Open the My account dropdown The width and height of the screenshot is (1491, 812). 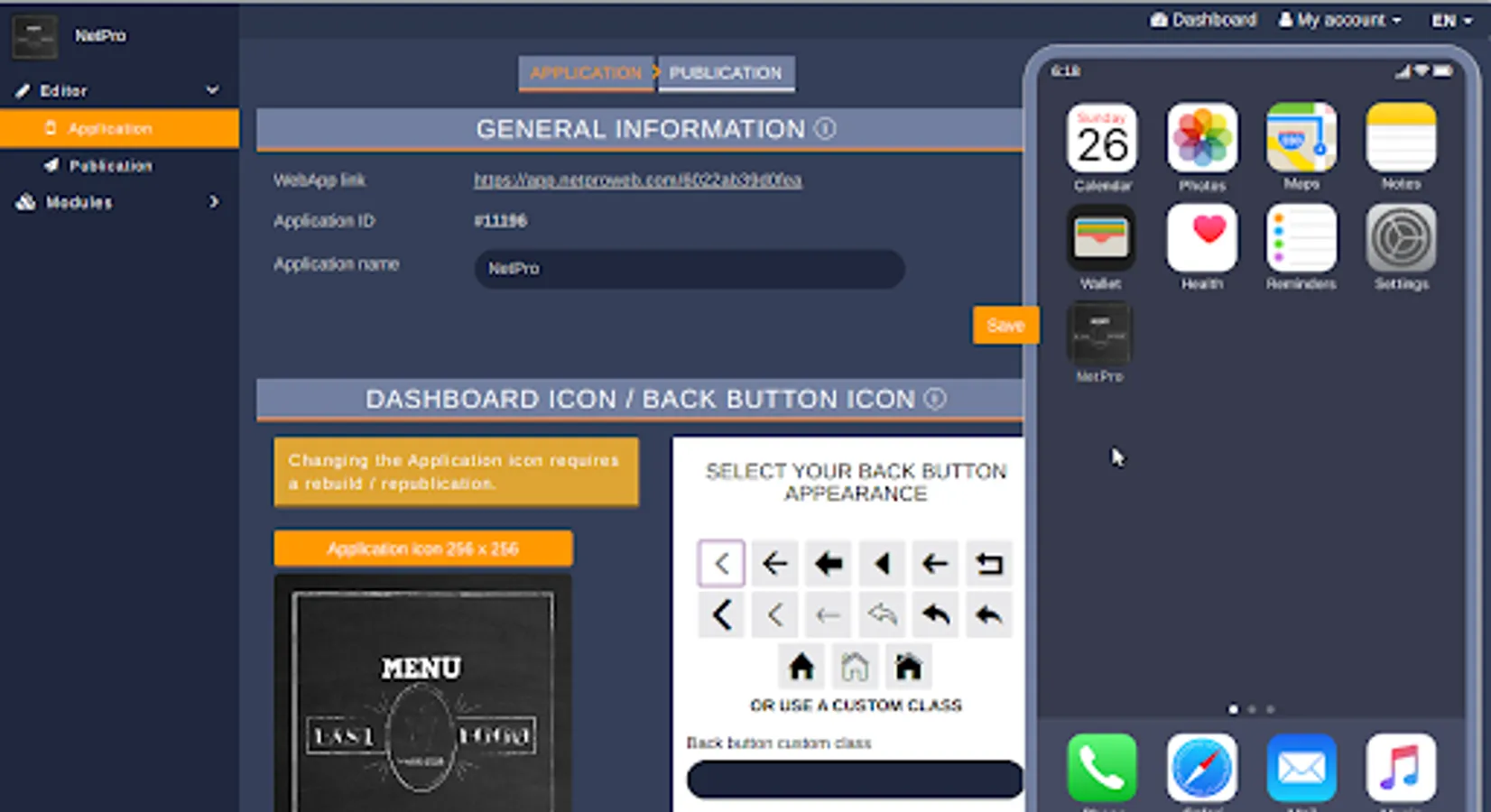point(1339,20)
